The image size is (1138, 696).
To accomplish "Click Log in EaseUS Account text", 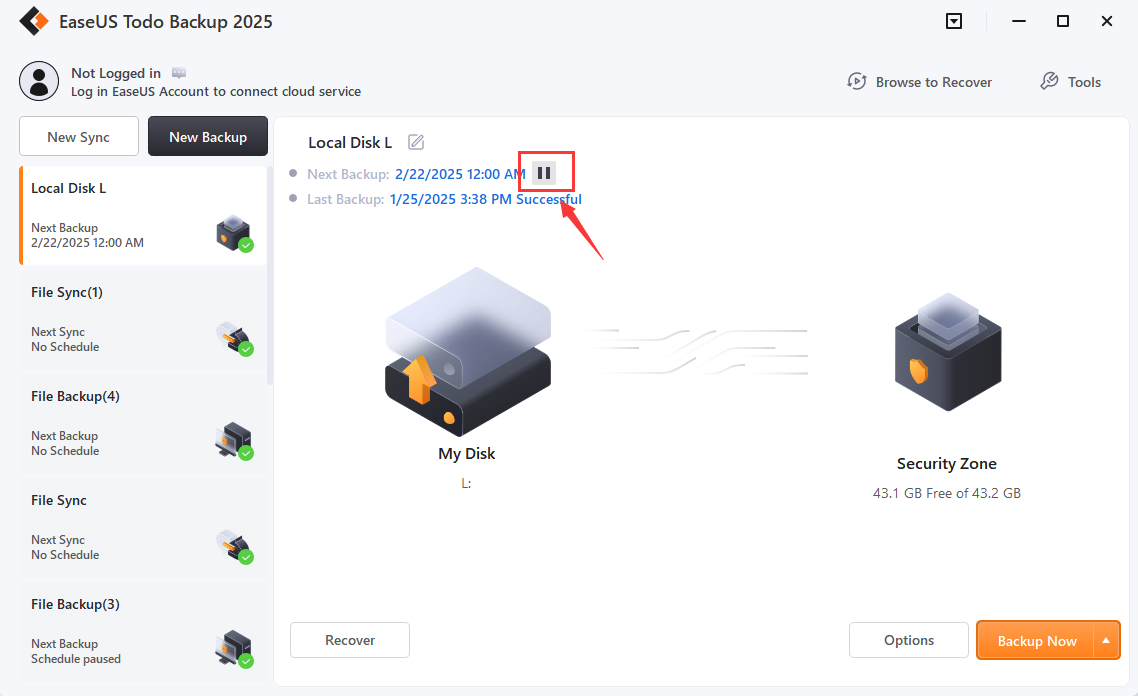I will 216,91.
